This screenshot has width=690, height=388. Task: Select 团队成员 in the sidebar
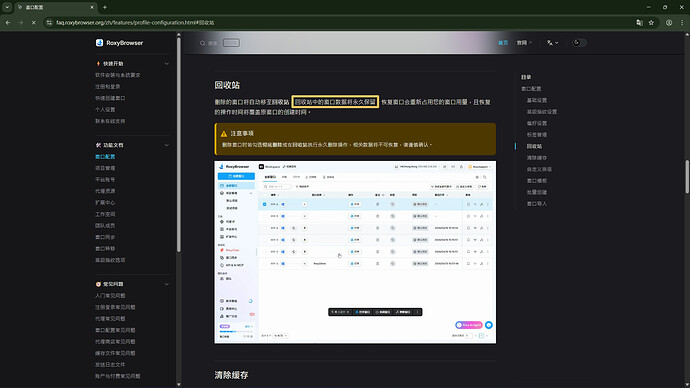[105, 226]
